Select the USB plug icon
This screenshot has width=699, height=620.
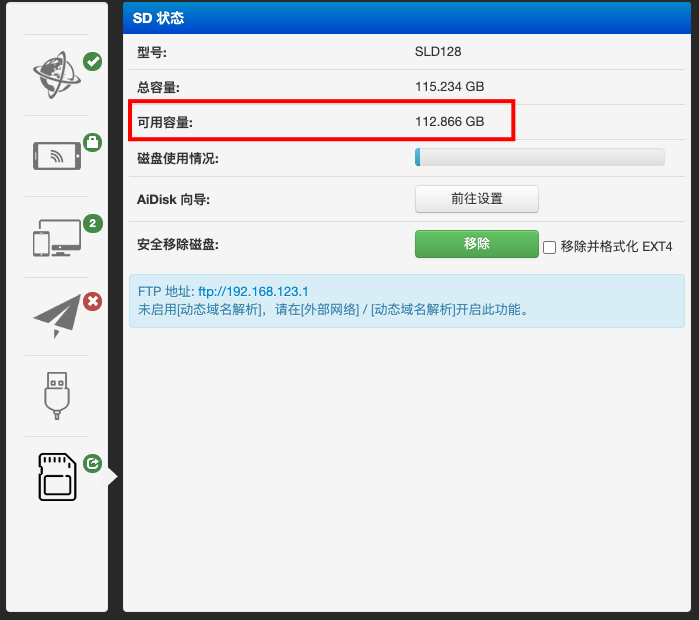click(x=57, y=395)
